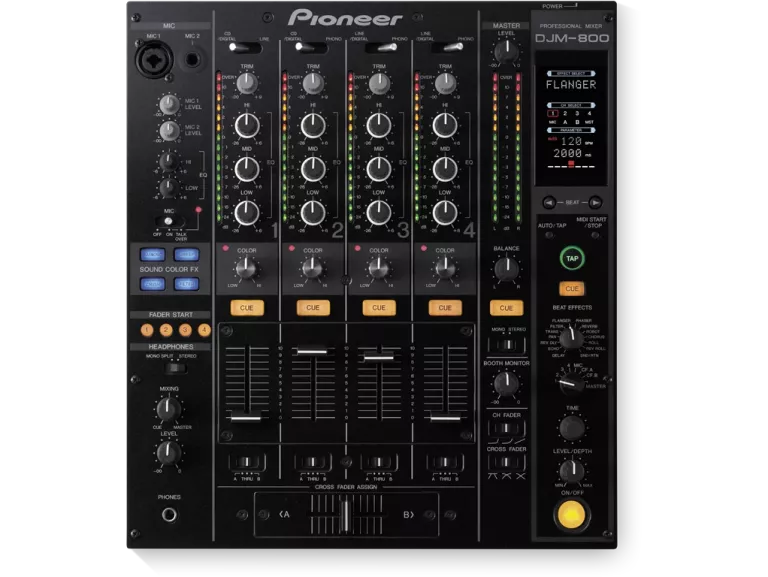Click the BOOTH MONITOR knob
The height and width of the screenshot is (577, 768).
pyautogui.click(x=506, y=384)
